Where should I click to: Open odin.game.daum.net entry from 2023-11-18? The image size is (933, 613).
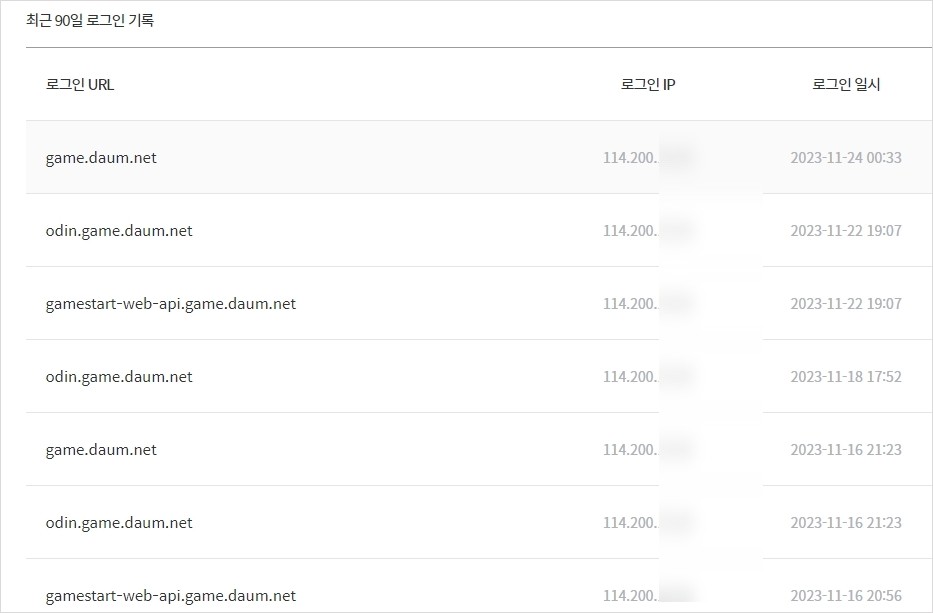click(119, 377)
